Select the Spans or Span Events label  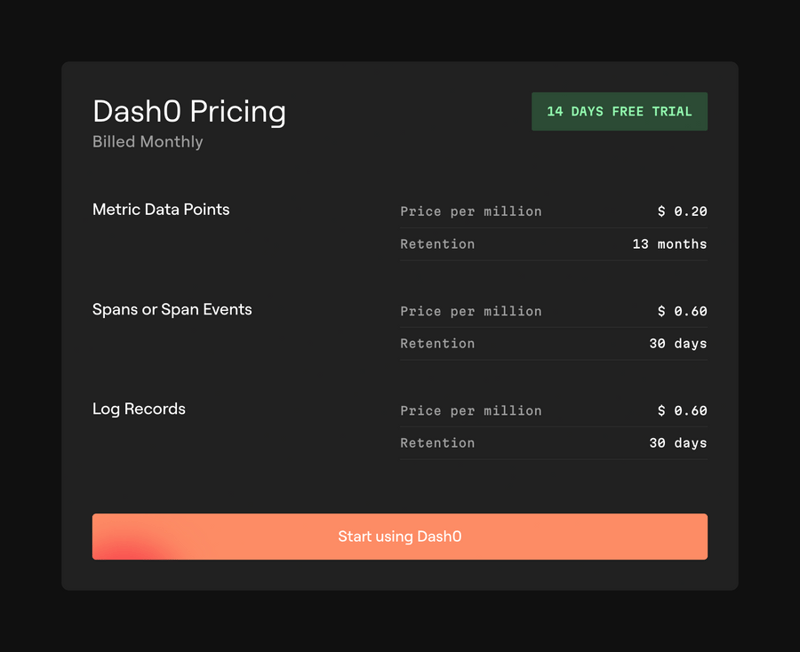point(172,309)
